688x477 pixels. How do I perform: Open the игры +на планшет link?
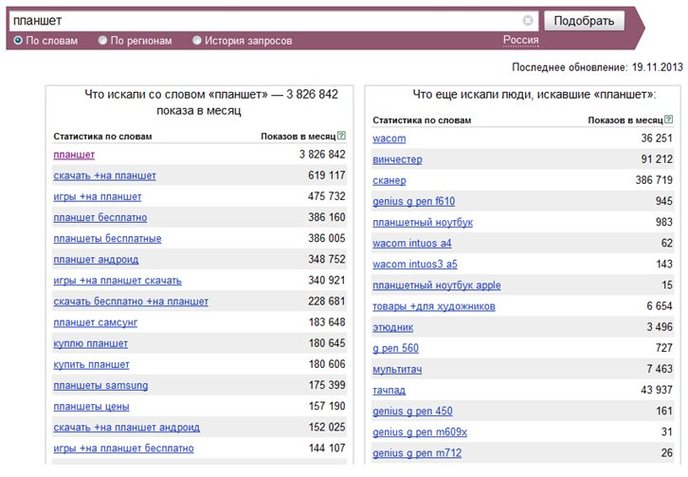[x=97, y=197]
